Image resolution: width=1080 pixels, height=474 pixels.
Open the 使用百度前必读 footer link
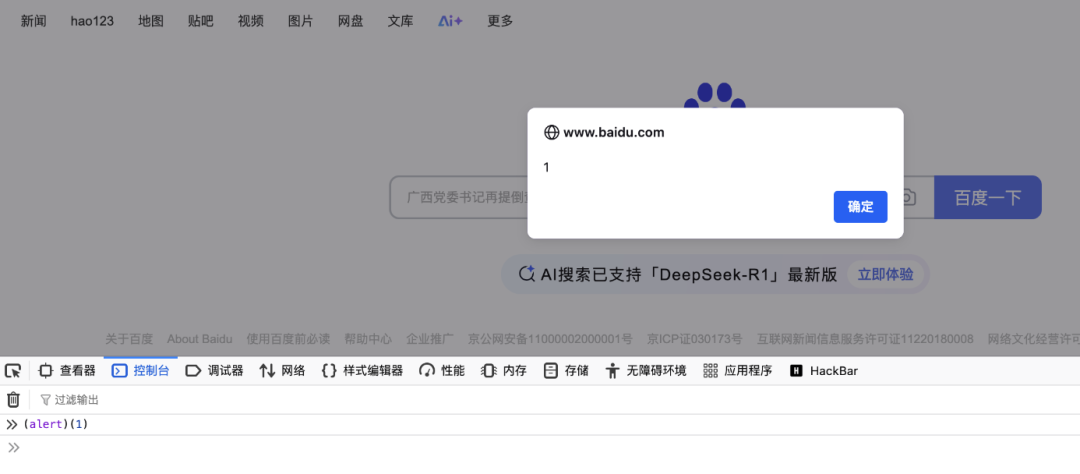[289, 339]
